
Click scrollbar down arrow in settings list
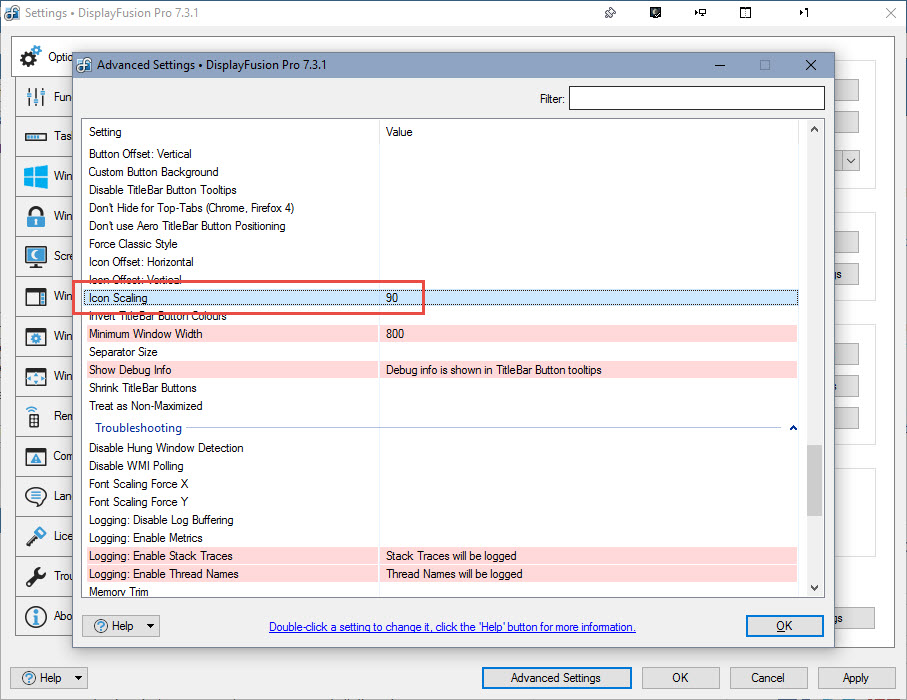814,588
